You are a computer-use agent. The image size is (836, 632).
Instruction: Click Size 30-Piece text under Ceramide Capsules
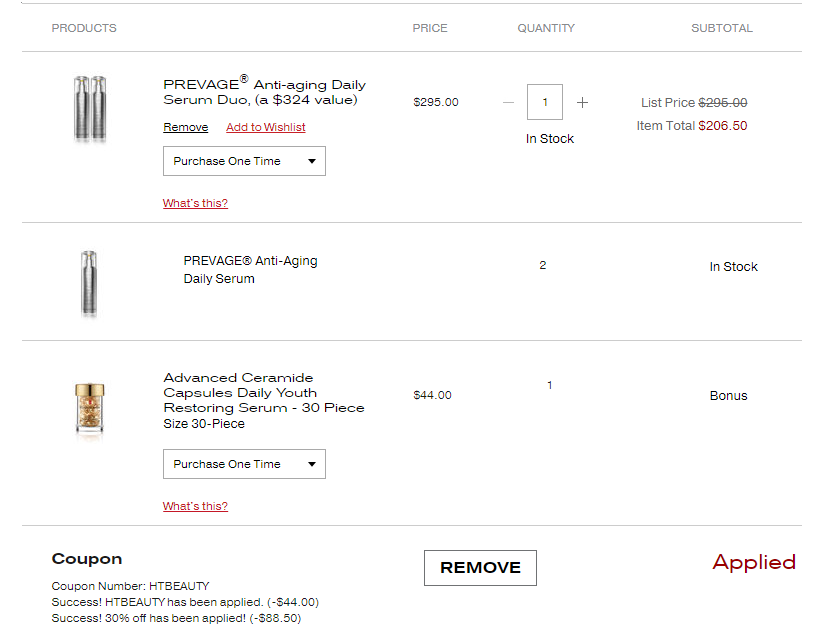click(204, 424)
